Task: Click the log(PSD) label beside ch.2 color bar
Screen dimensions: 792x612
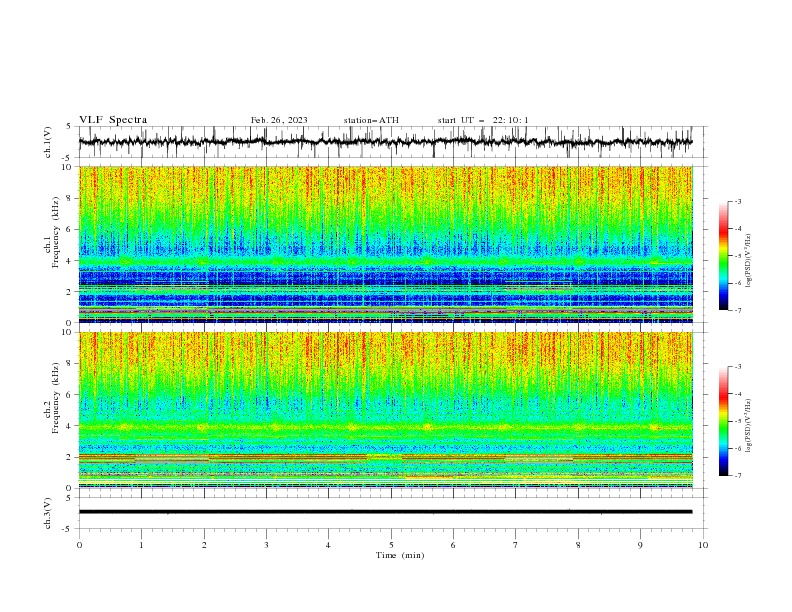Action: coord(749,426)
